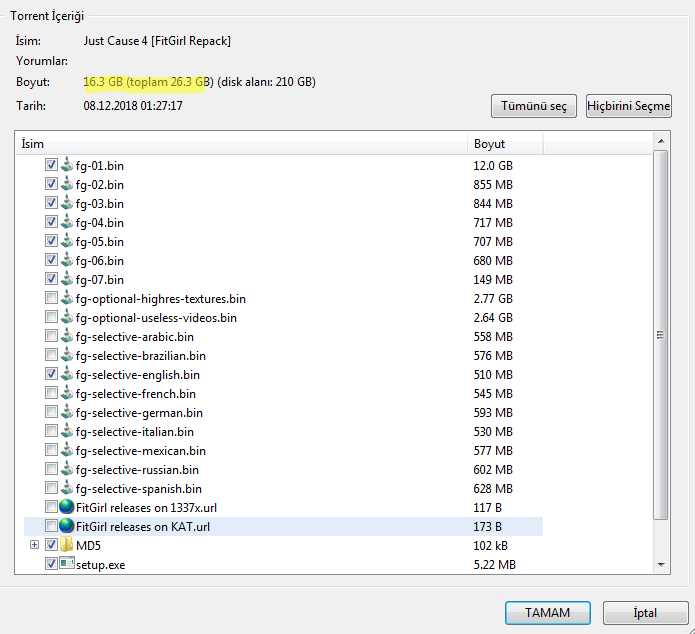Confirm with the TAMAM button

click(x=547, y=613)
